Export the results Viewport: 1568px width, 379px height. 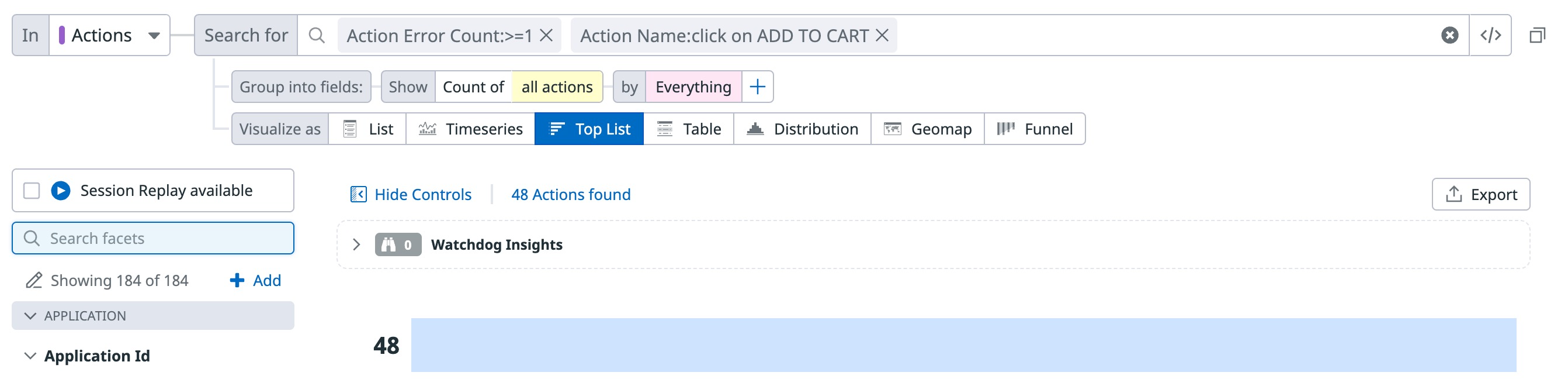tap(1480, 194)
